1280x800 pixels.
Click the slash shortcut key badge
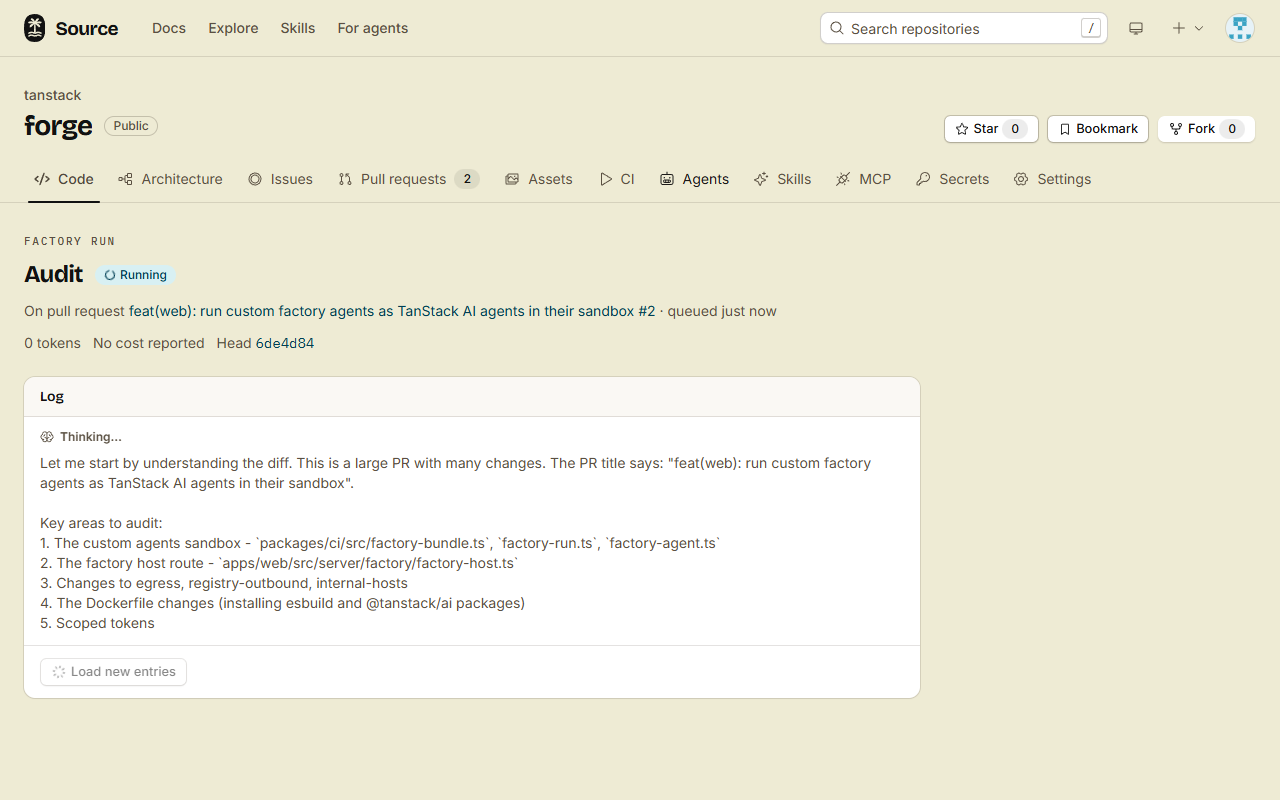1091,28
